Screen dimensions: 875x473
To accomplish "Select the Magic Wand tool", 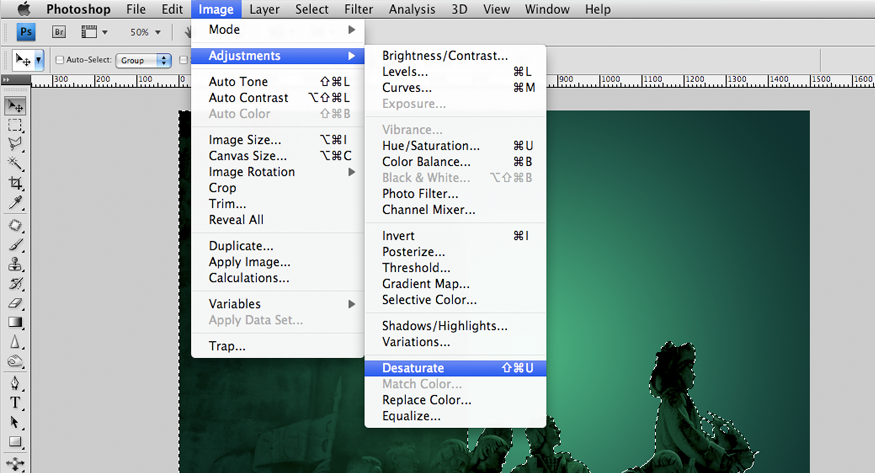I will (x=15, y=163).
